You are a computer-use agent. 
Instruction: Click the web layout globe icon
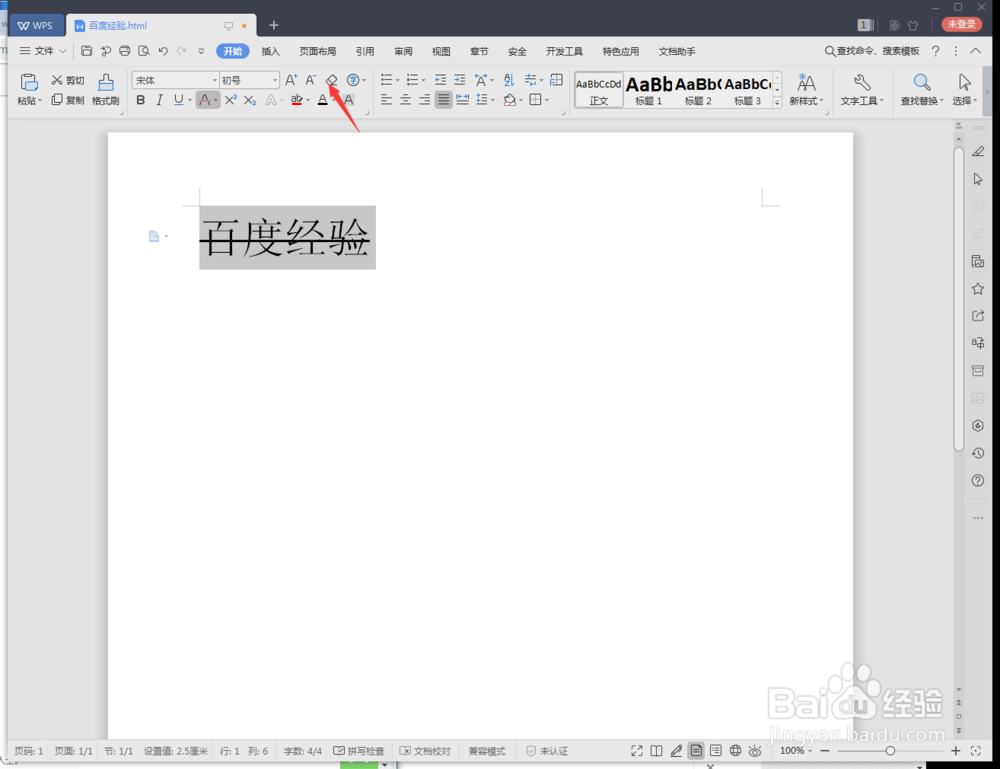[x=735, y=751]
